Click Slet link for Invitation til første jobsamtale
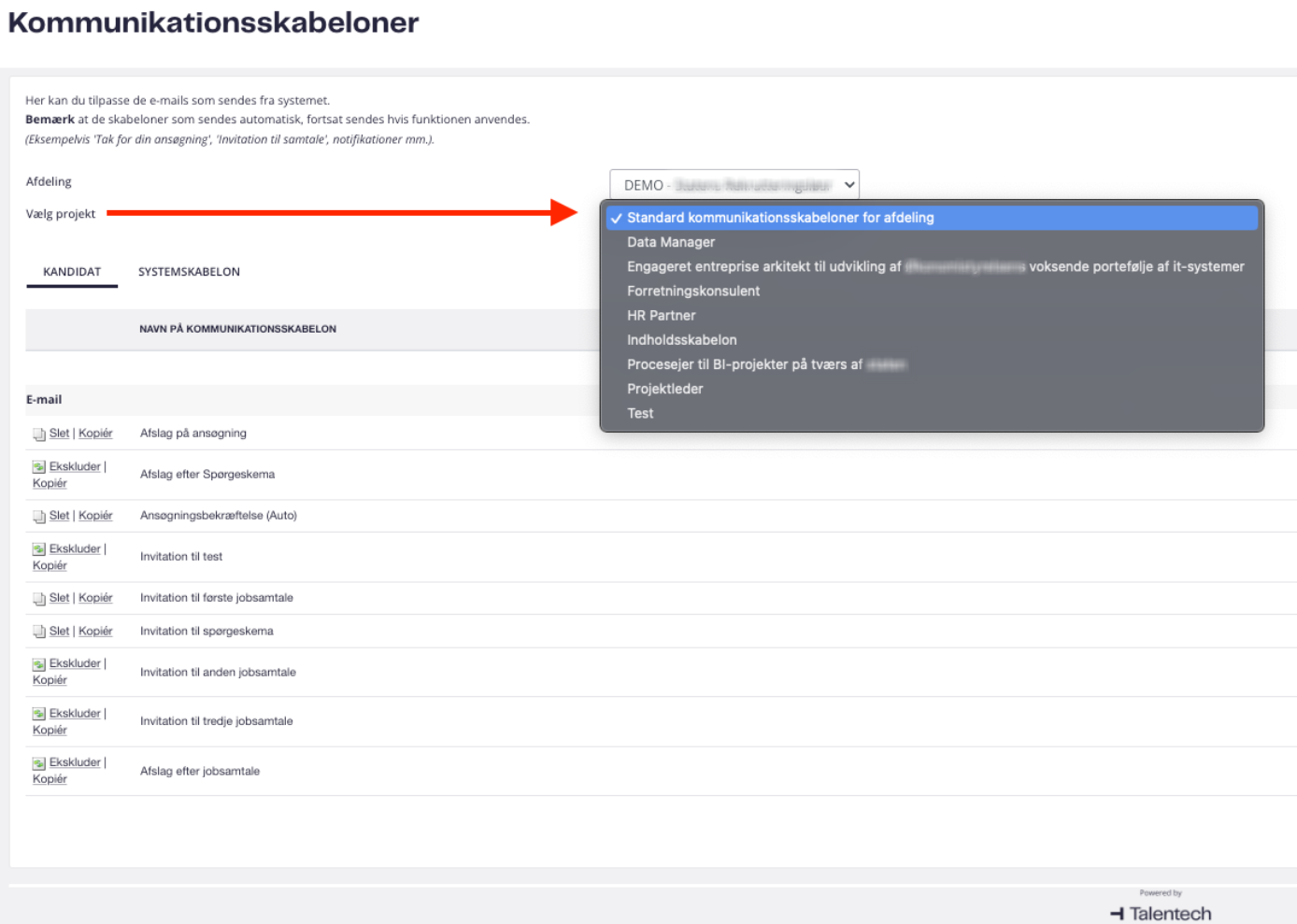The height and width of the screenshot is (924, 1297). [59, 598]
